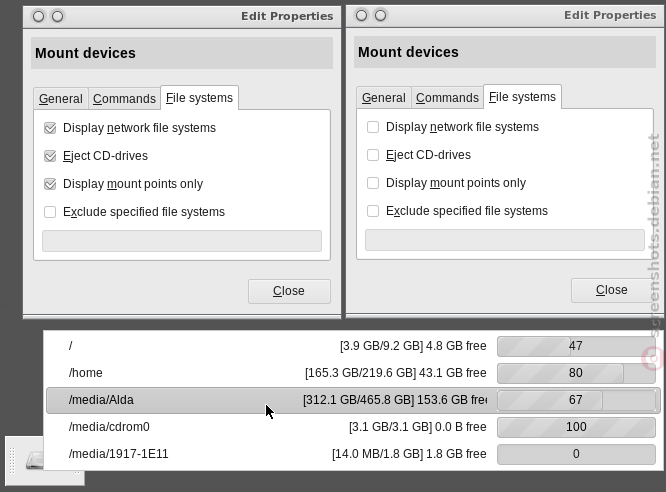This screenshot has width=666, height=492.
Task: Close the left Edit Properties dialog
Action: pos(289,291)
